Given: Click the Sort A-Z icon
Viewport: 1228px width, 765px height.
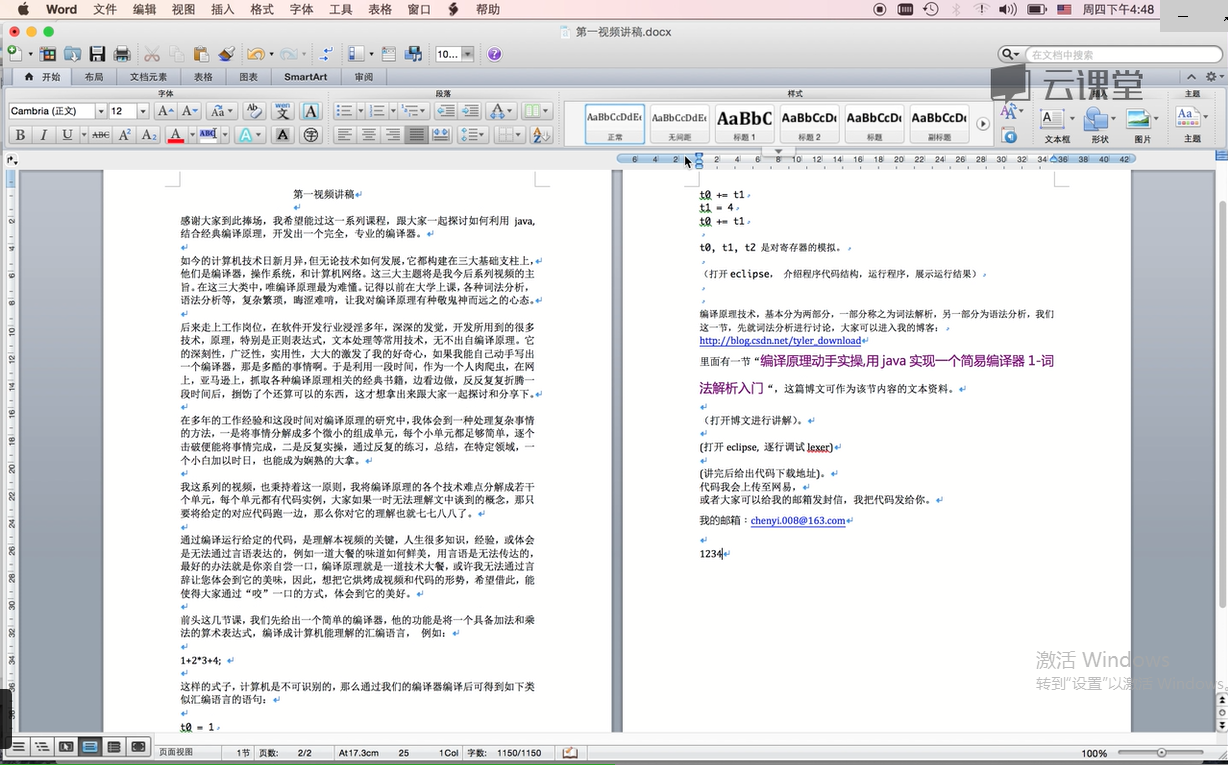Looking at the screenshot, I should pos(540,135).
